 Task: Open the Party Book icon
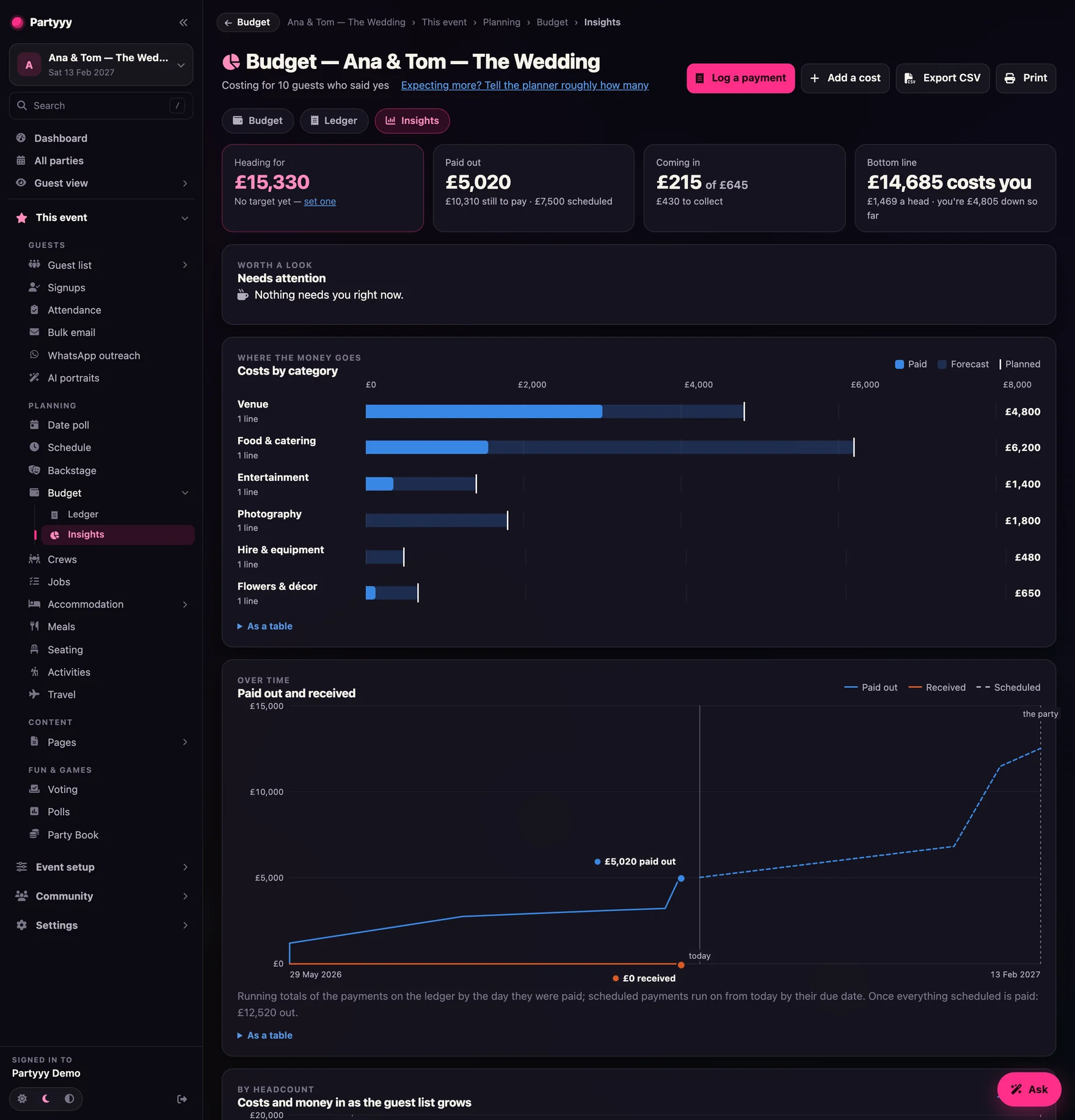tap(34, 834)
